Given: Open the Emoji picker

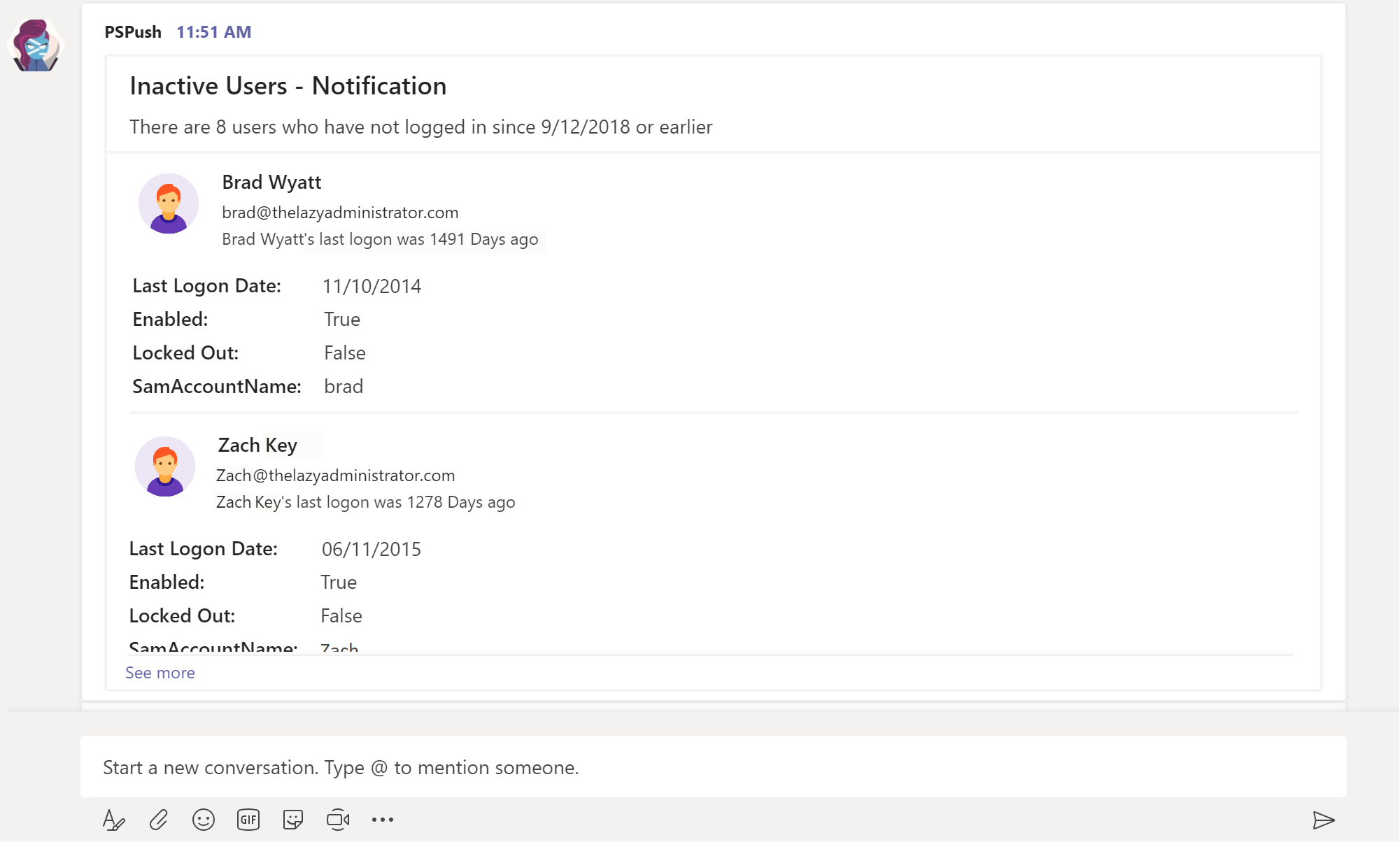Looking at the screenshot, I should [204, 820].
